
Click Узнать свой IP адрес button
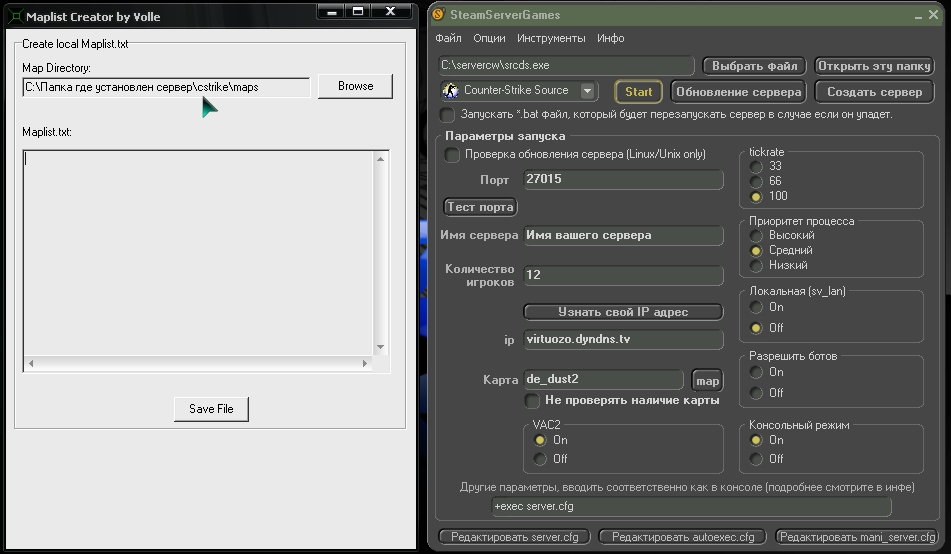(623, 312)
